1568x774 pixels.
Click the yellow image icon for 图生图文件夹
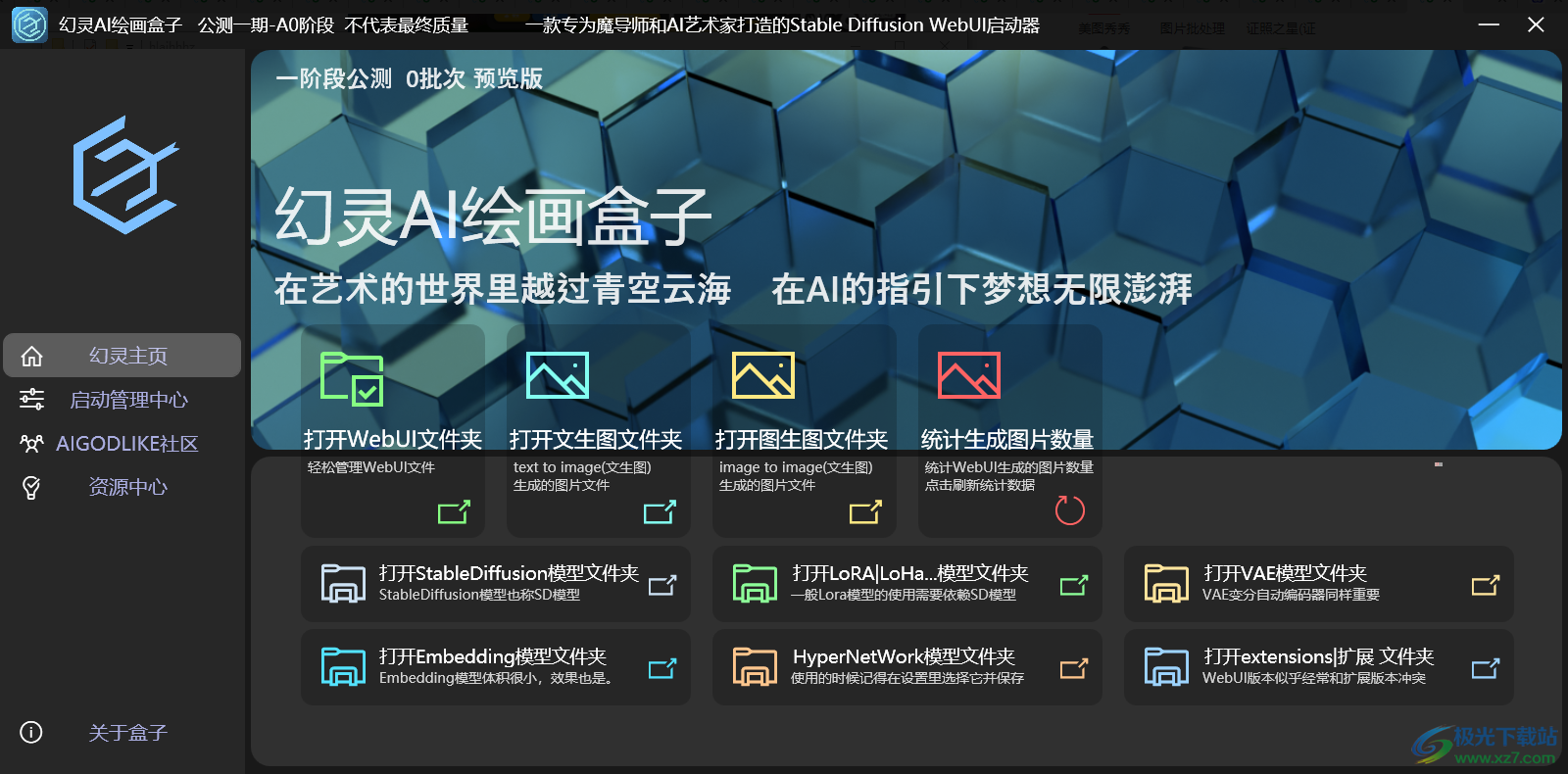click(x=763, y=375)
